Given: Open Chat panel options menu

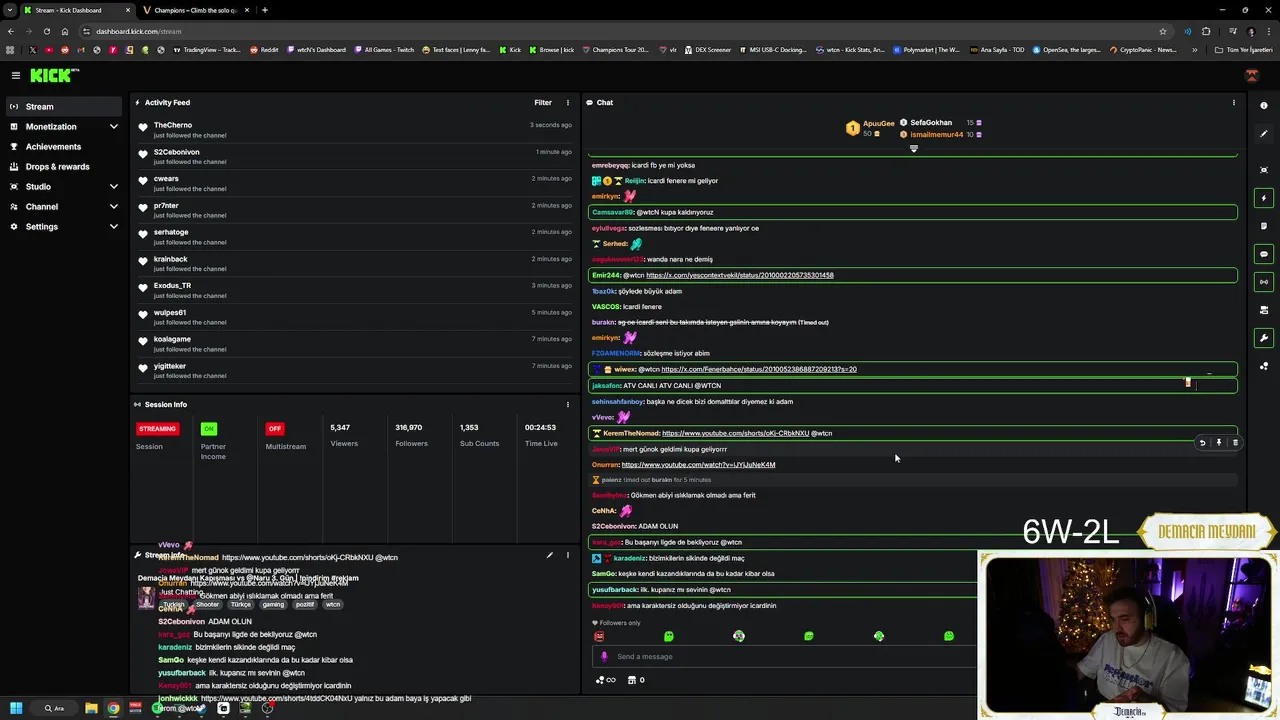Looking at the screenshot, I should pyautogui.click(x=1233, y=102).
